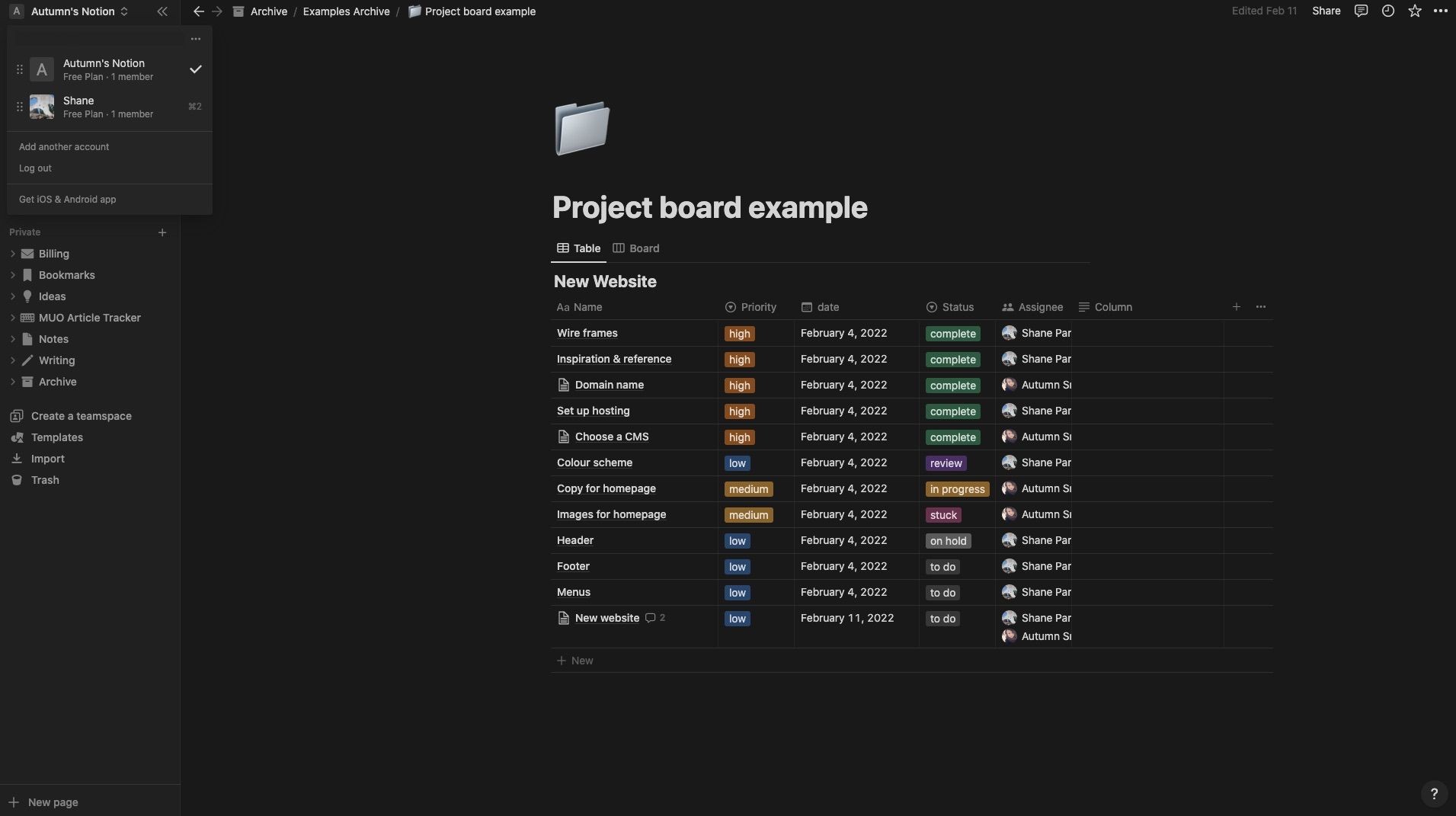Add a private page with plus icon
1456x816 pixels.
click(162, 232)
